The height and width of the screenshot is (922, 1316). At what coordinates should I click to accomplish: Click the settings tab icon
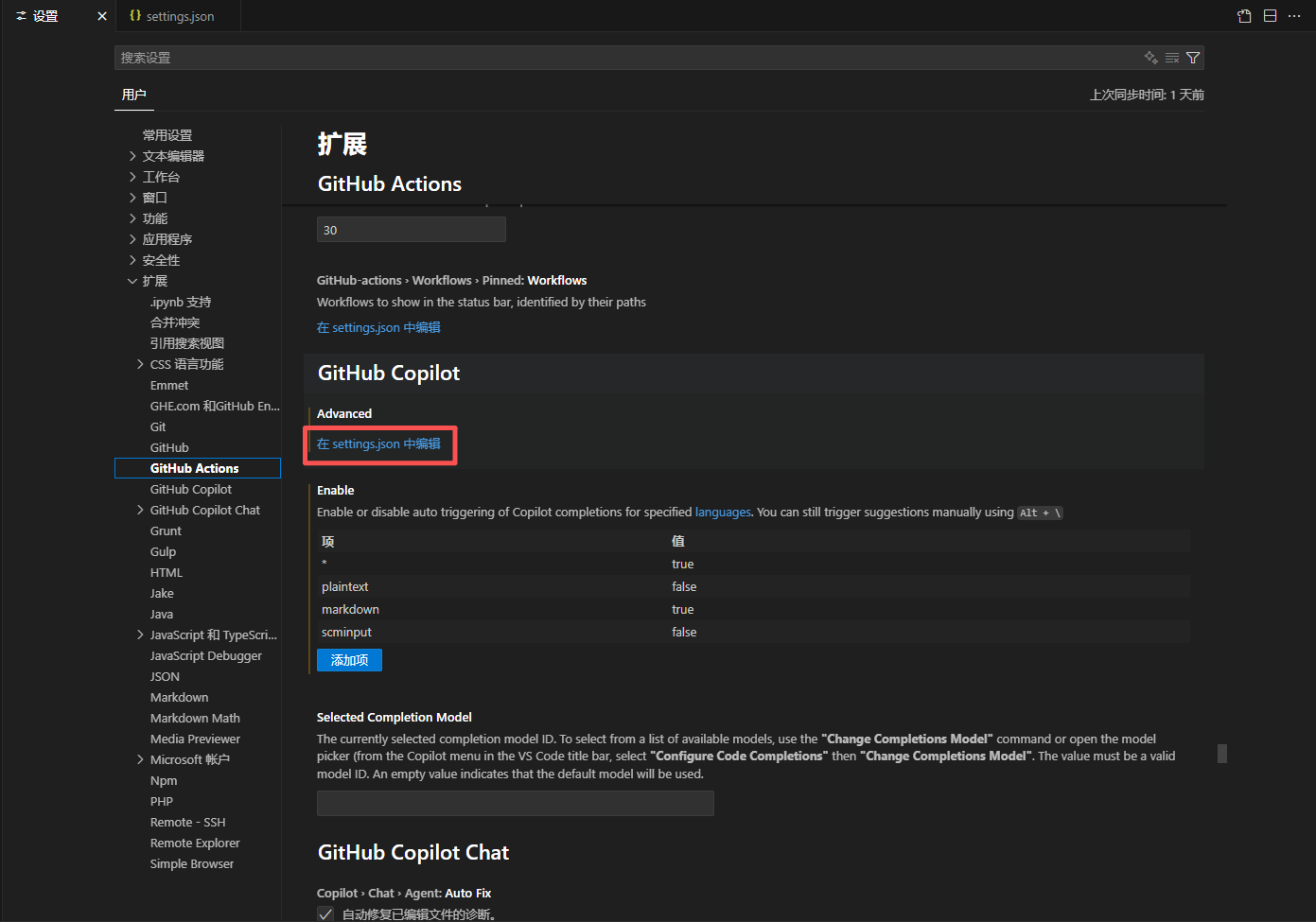coord(21,16)
